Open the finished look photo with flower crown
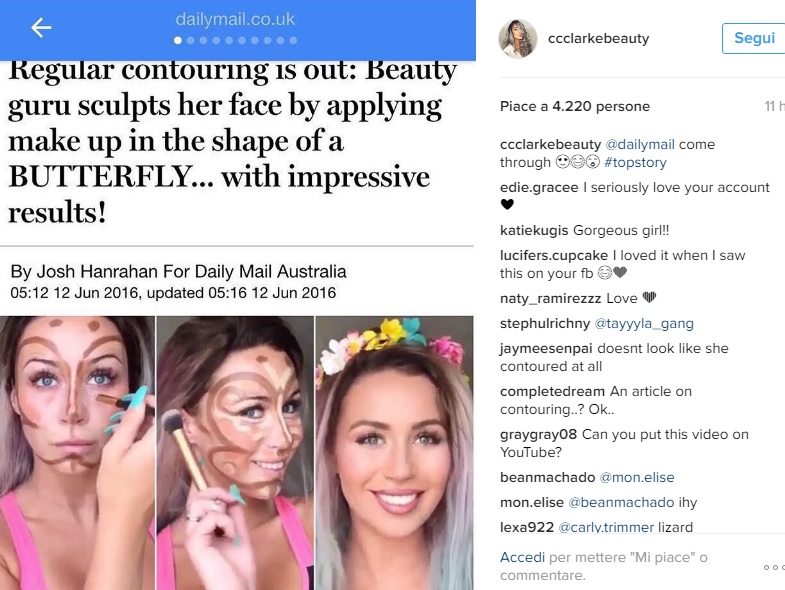The height and width of the screenshot is (590, 785). tap(395, 453)
